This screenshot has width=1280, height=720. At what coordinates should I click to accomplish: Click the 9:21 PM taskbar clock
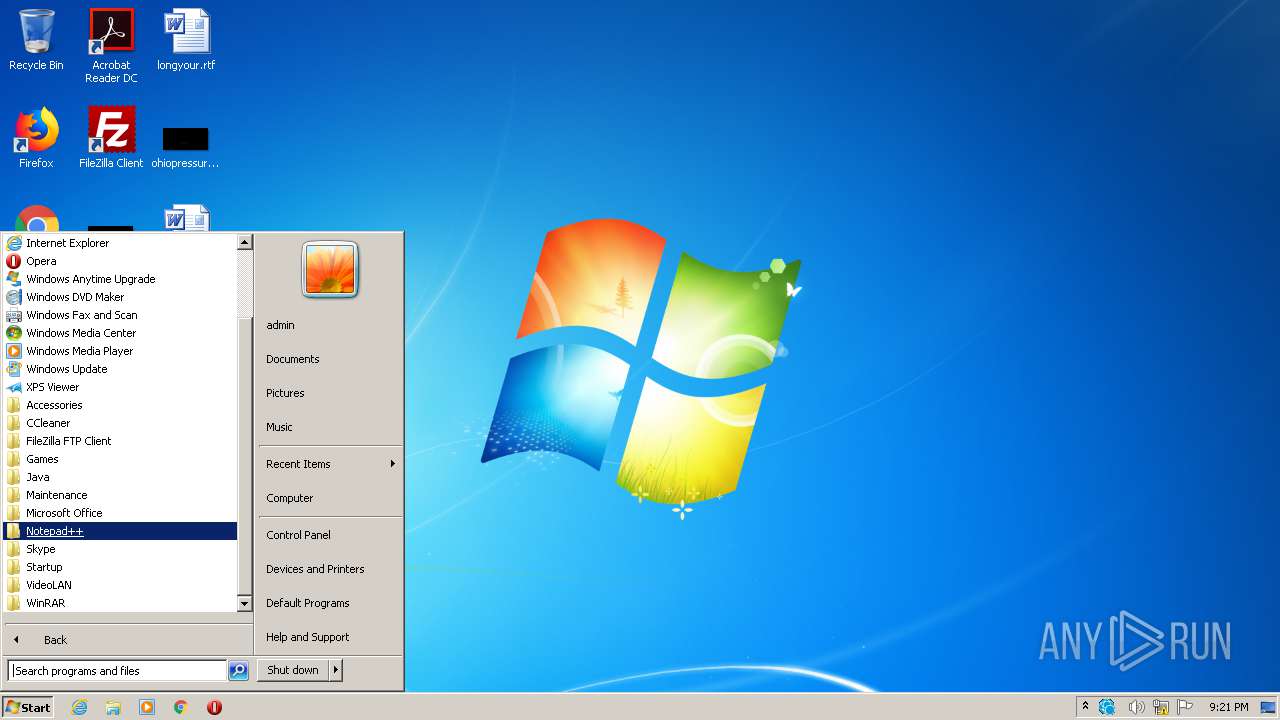pos(1228,707)
